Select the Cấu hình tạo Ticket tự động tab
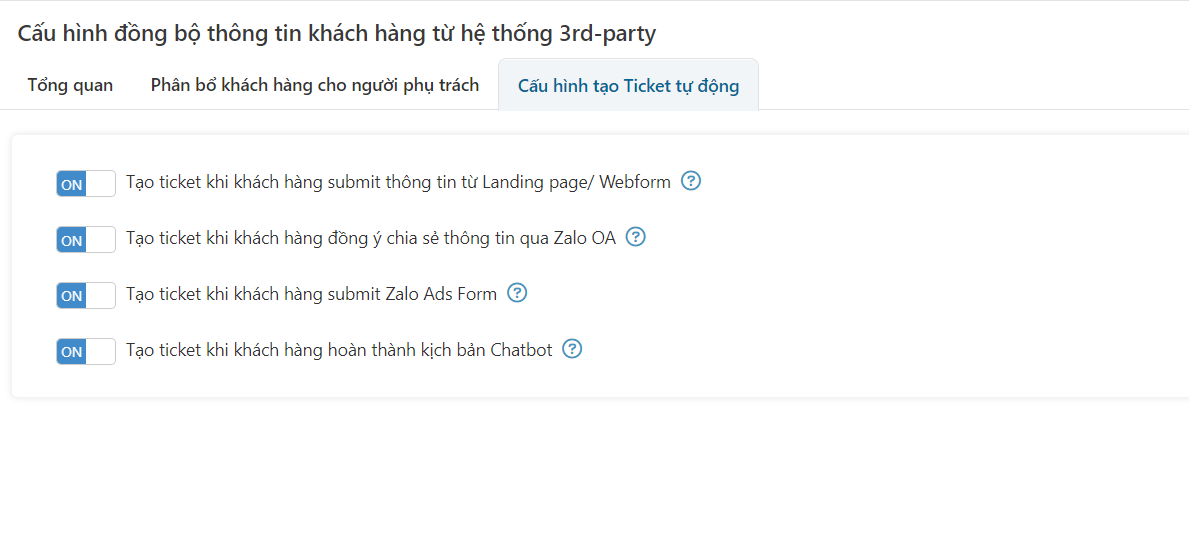Viewport: 1189px width, 547px height. [x=629, y=85]
